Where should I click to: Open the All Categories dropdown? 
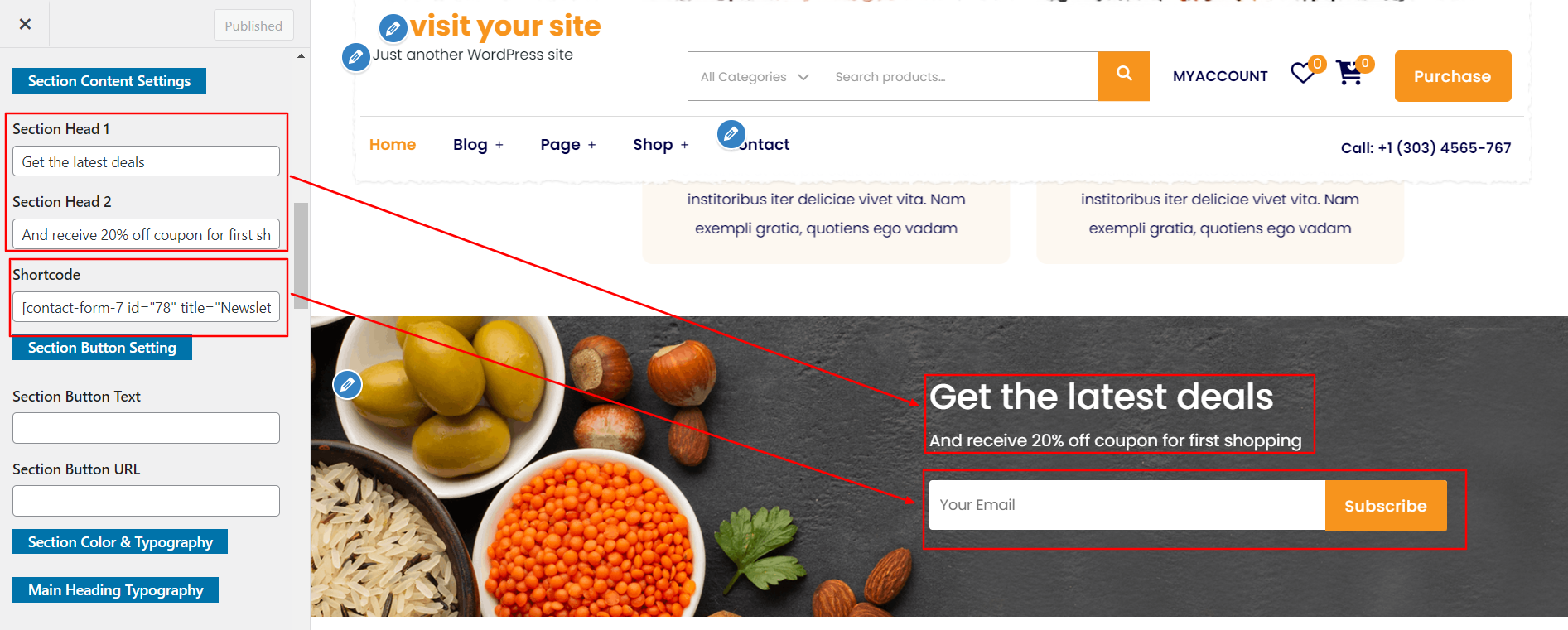755,76
